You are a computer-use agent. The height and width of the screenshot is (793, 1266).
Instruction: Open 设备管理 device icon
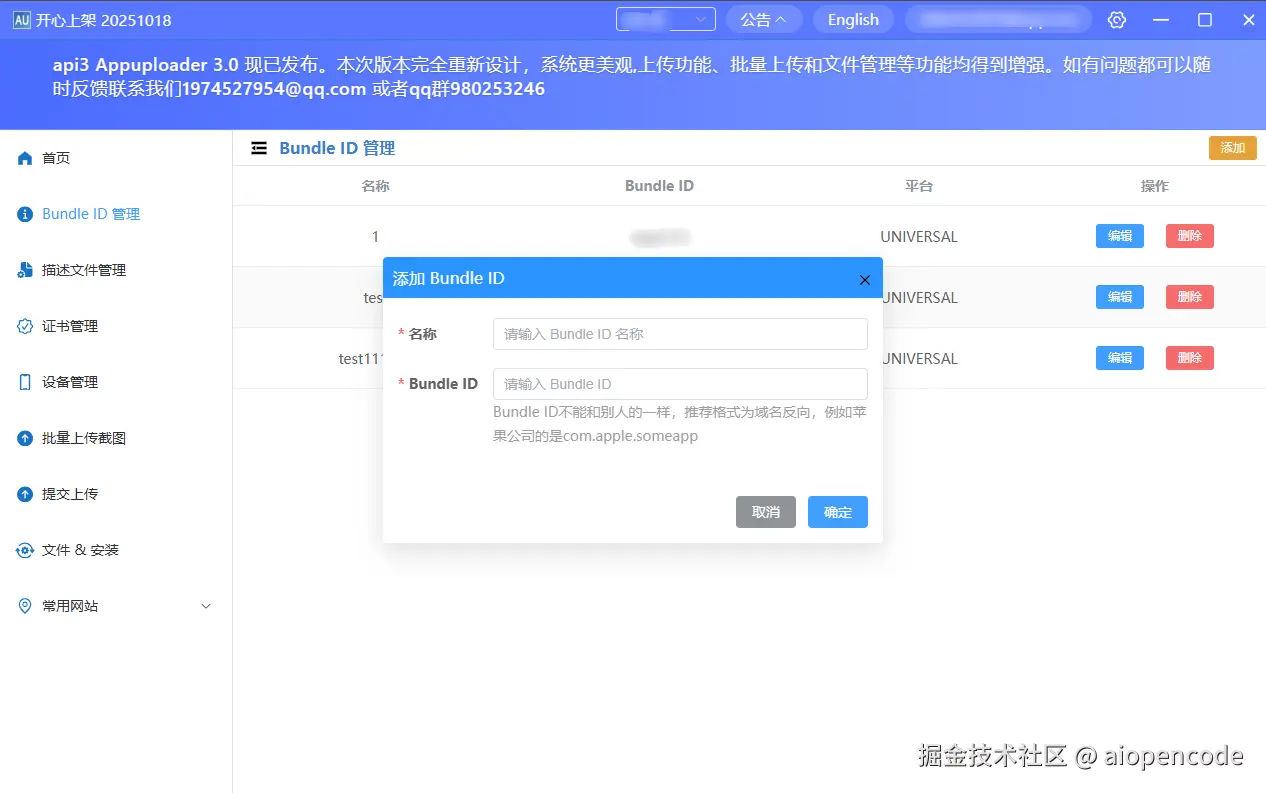click(x=24, y=381)
